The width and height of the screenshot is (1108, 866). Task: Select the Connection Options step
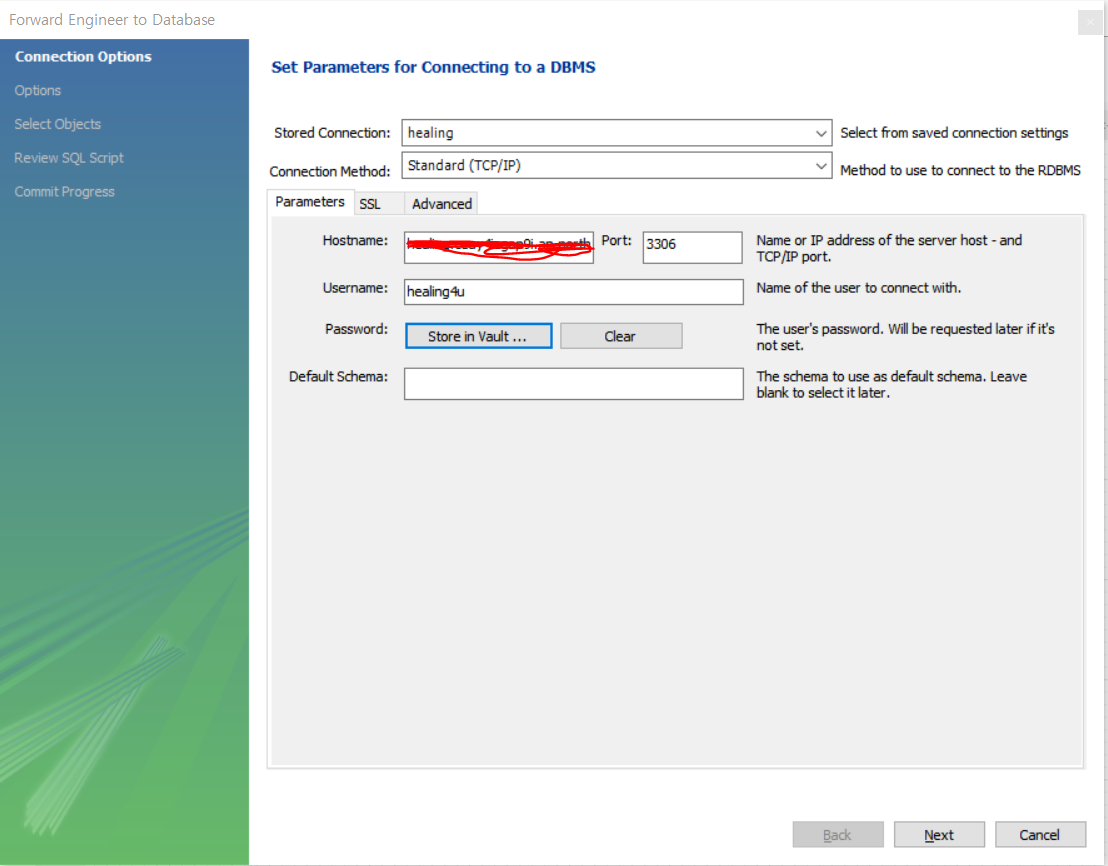point(83,57)
